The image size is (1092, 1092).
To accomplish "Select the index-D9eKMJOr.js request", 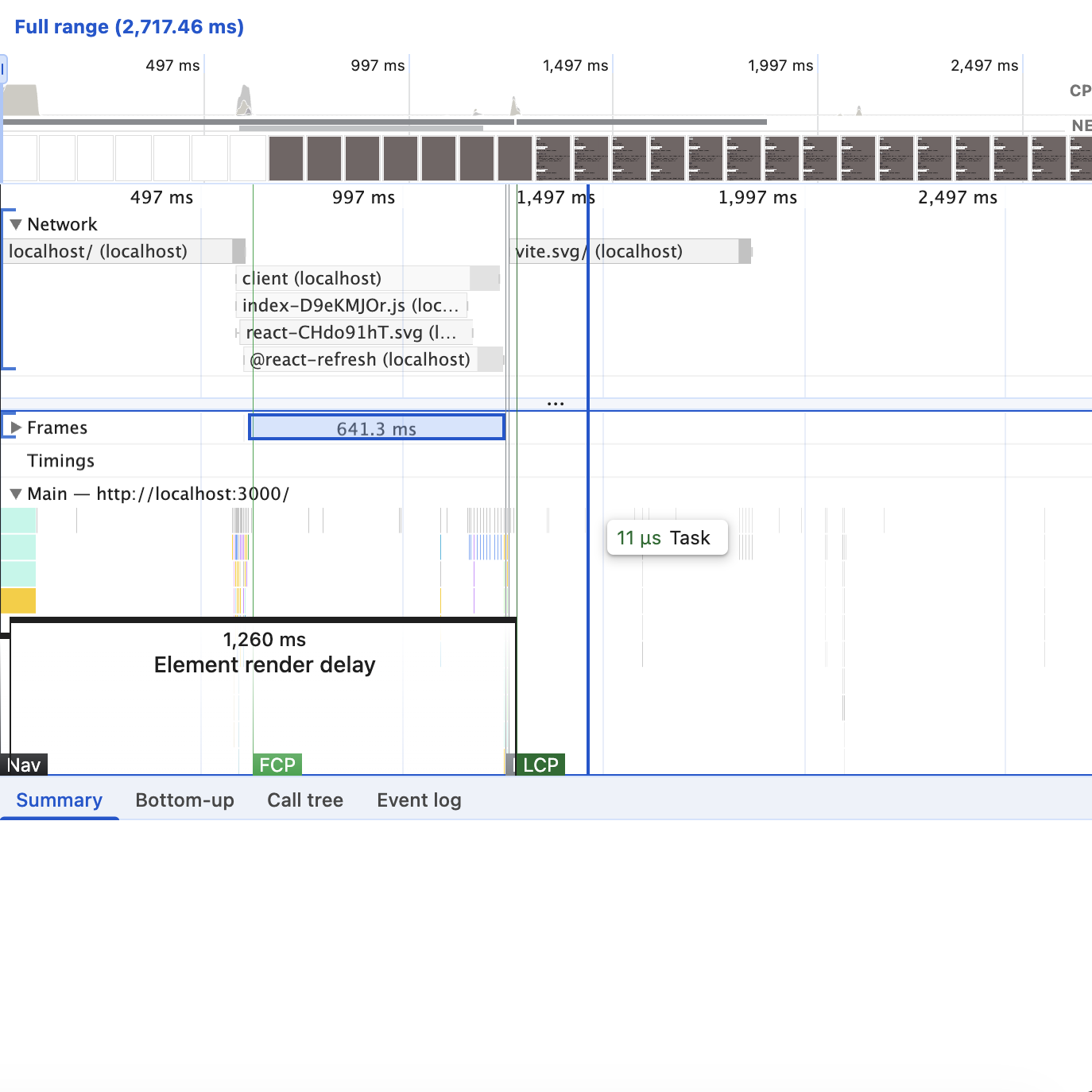I will (x=350, y=306).
